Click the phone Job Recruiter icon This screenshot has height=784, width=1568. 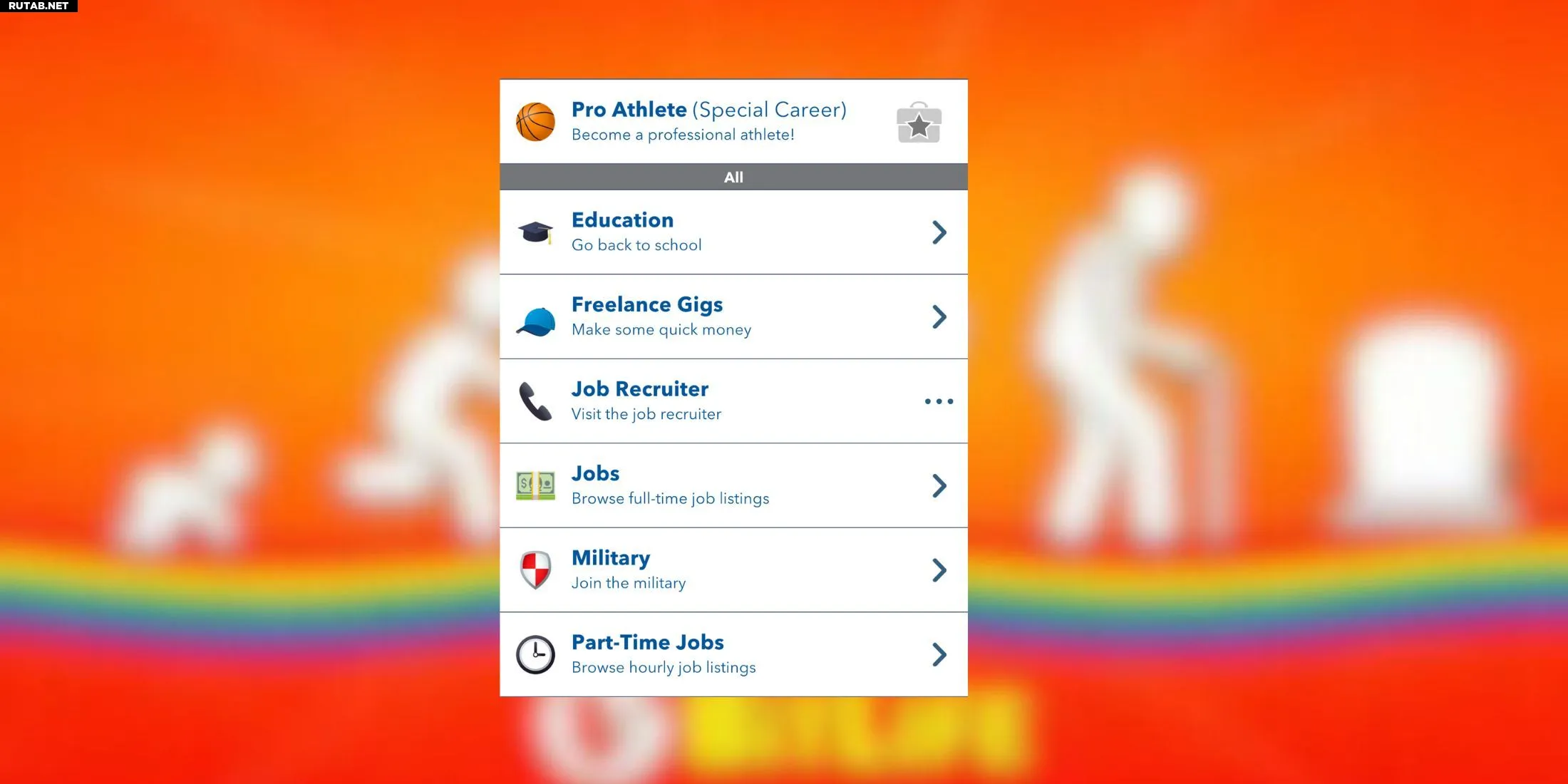(x=535, y=400)
